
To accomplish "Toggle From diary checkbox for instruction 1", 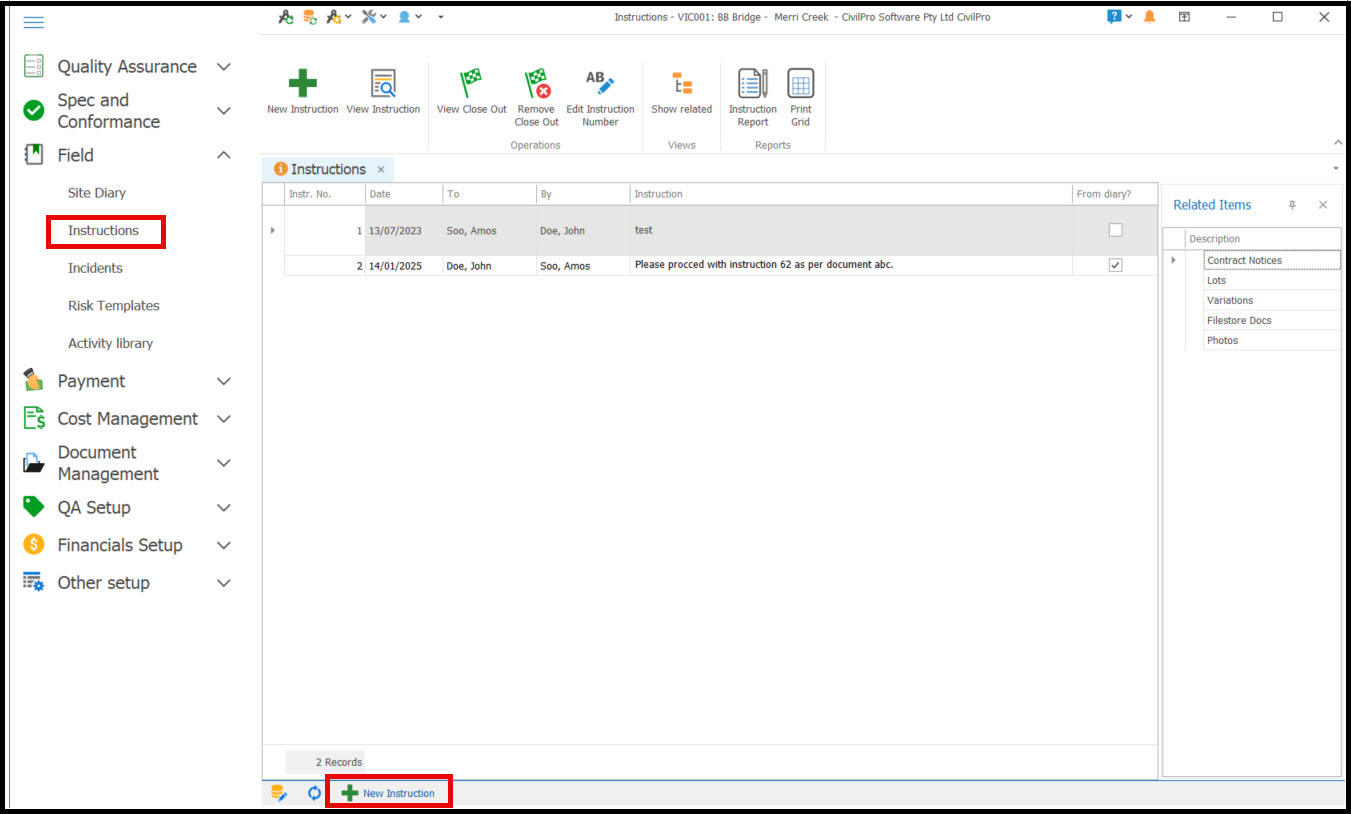I will pyautogui.click(x=1115, y=230).
